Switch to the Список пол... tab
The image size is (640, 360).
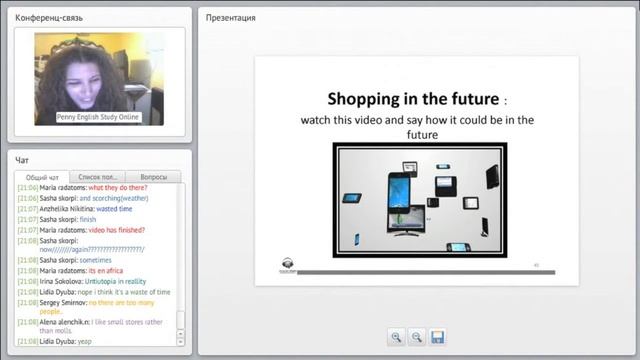[98, 177]
